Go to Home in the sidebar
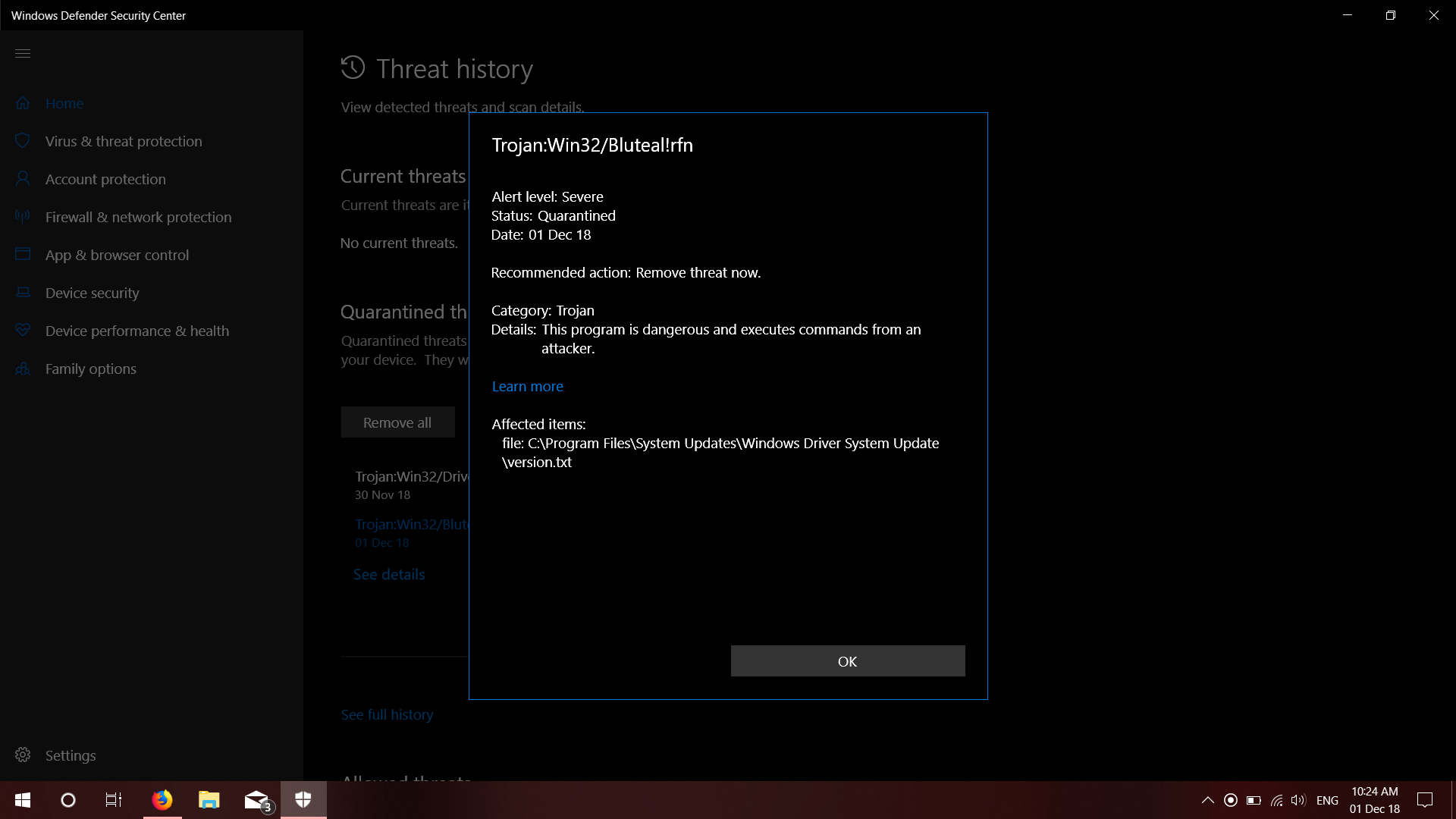The width and height of the screenshot is (1456, 819). tap(64, 103)
